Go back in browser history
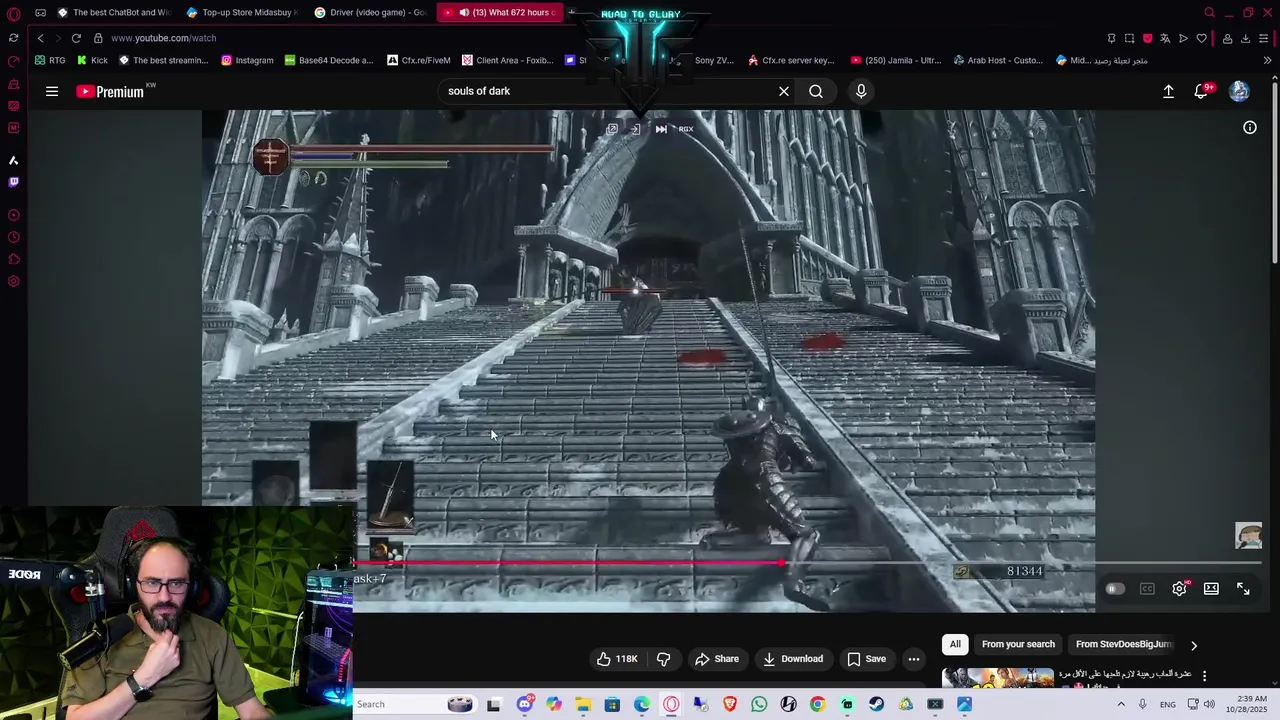 pos(40,38)
